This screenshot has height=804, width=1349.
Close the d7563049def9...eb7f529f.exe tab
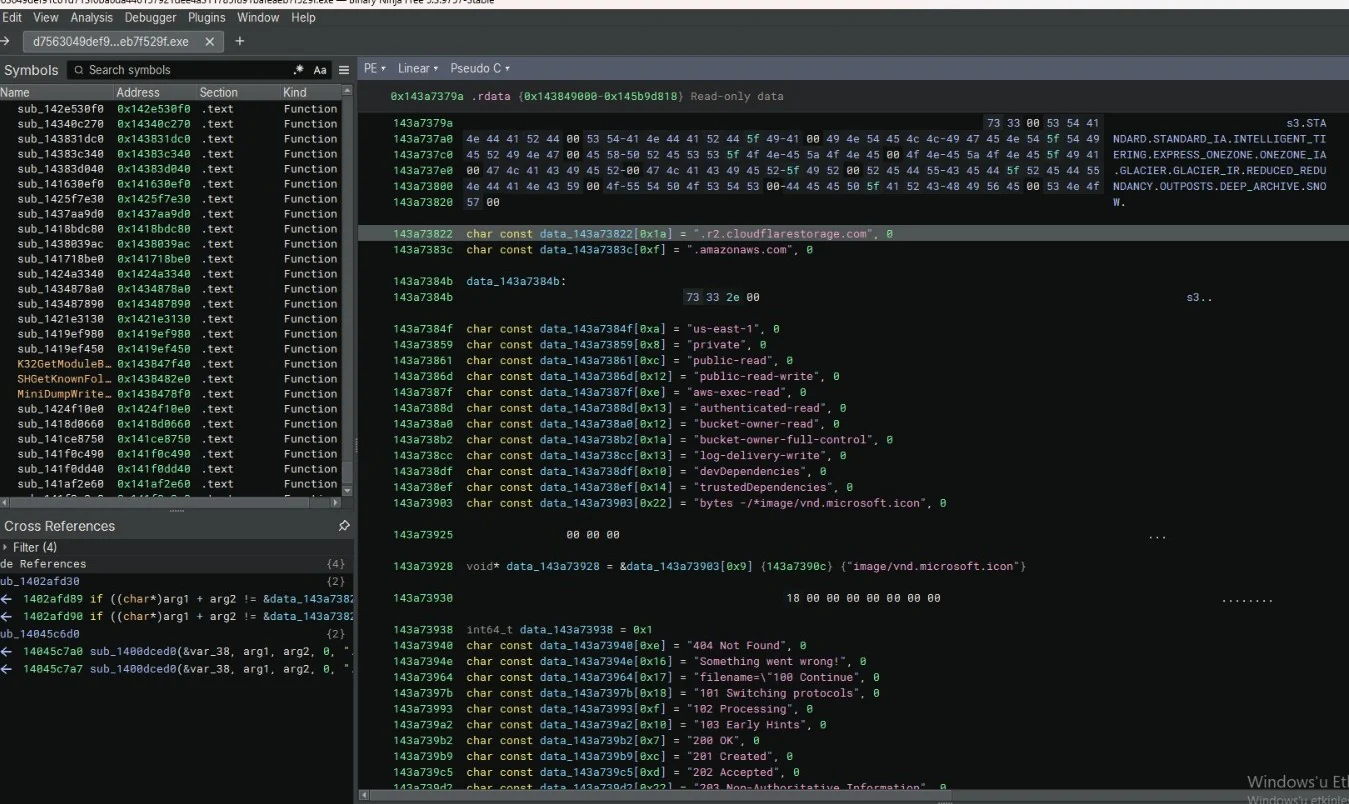[x=210, y=42]
